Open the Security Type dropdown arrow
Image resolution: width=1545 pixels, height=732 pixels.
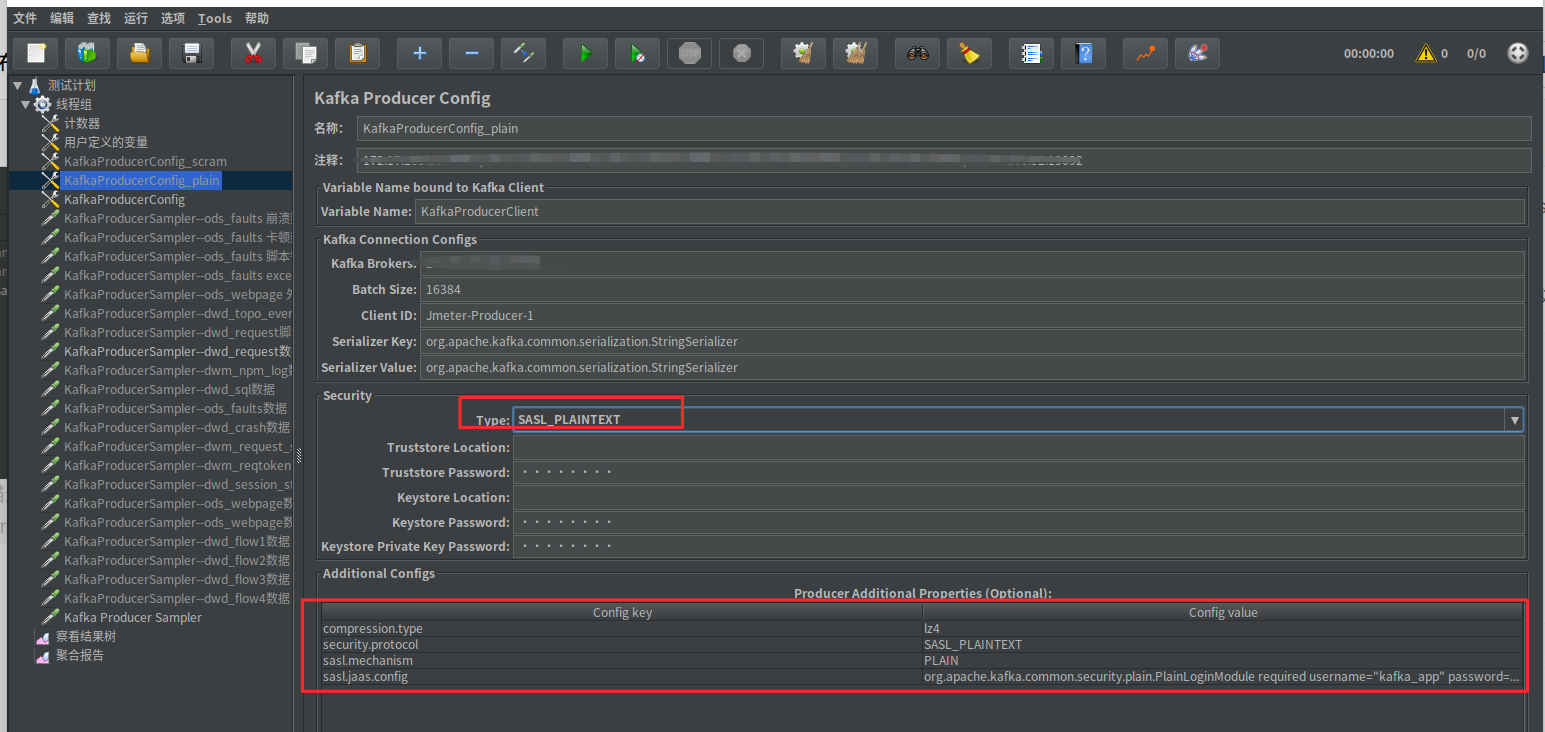pyautogui.click(x=1514, y=421)
